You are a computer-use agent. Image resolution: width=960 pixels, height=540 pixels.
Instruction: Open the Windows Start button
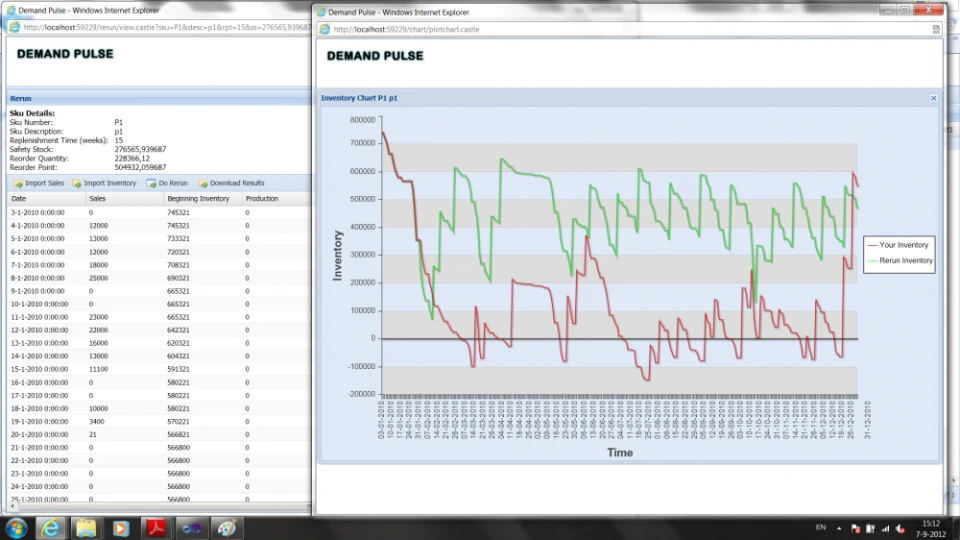pyautogui.click(x=16, y=528)
